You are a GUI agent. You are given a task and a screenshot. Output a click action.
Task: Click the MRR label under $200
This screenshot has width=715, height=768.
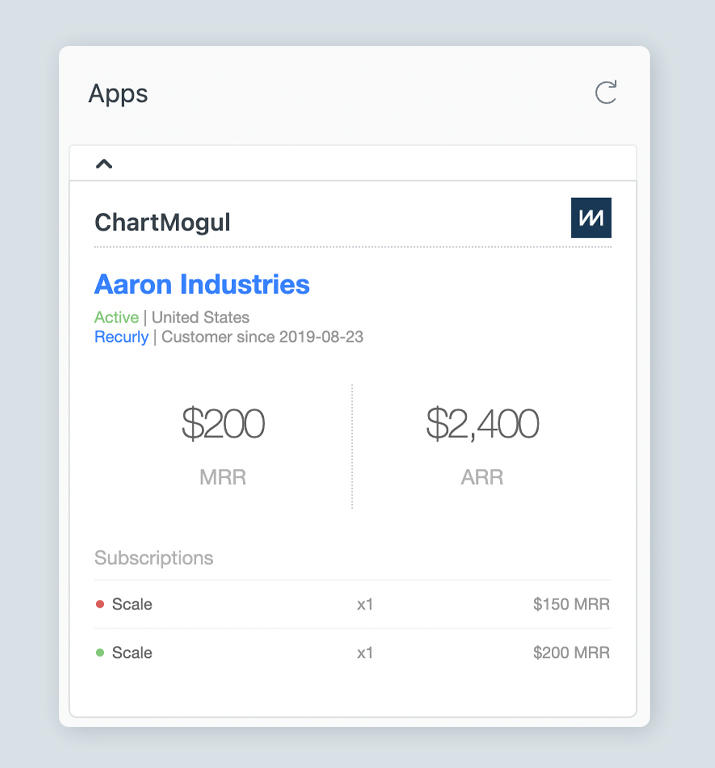pyautogui.click(x=223, y=477)
